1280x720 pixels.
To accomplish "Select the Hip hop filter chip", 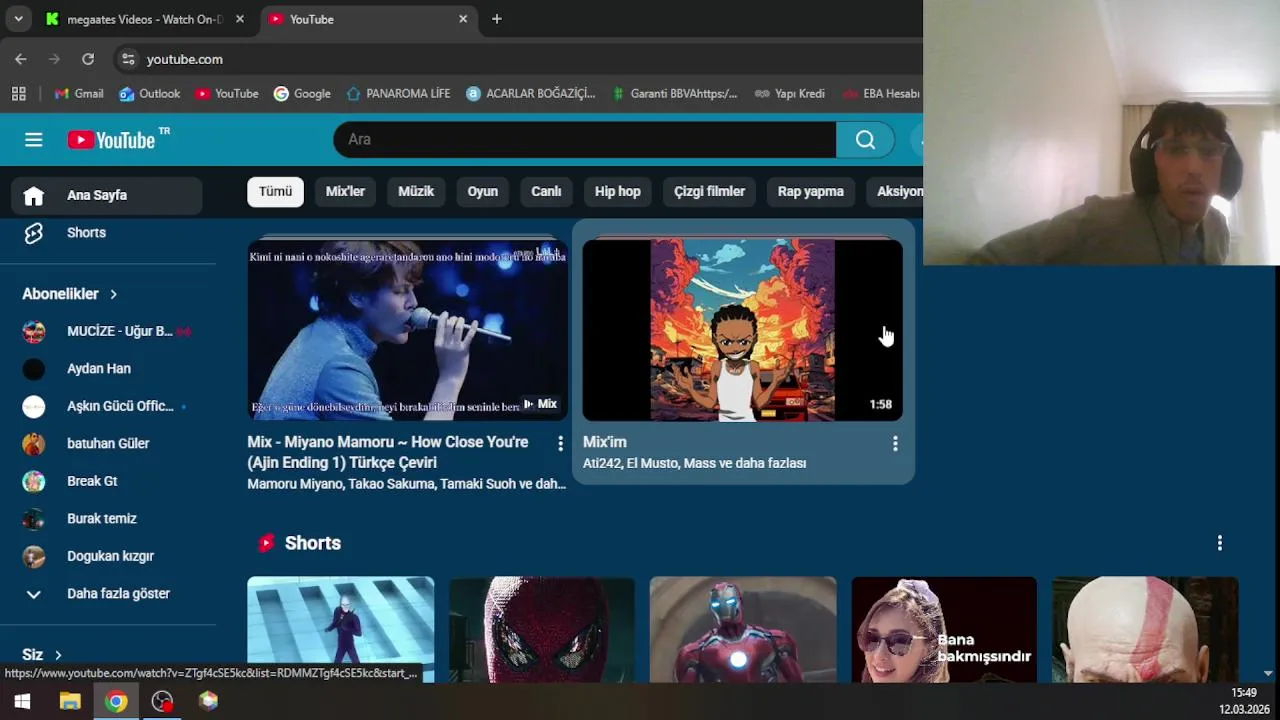I will (x=618, y=192).
